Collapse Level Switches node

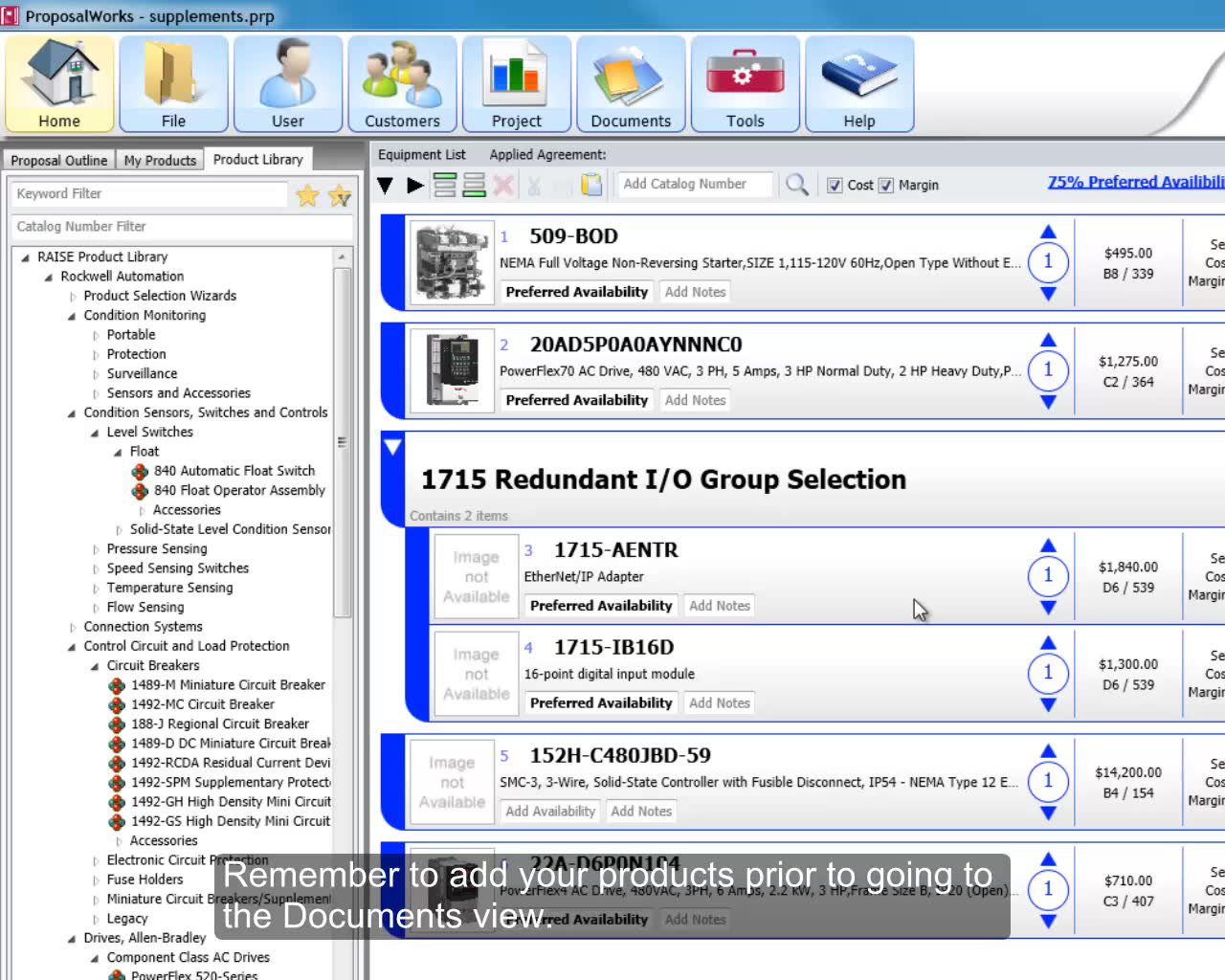[95, 433]
